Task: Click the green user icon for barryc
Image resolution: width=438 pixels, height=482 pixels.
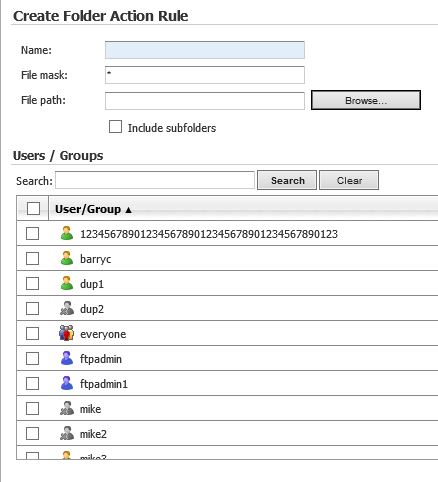Action: tap(67, 258)
